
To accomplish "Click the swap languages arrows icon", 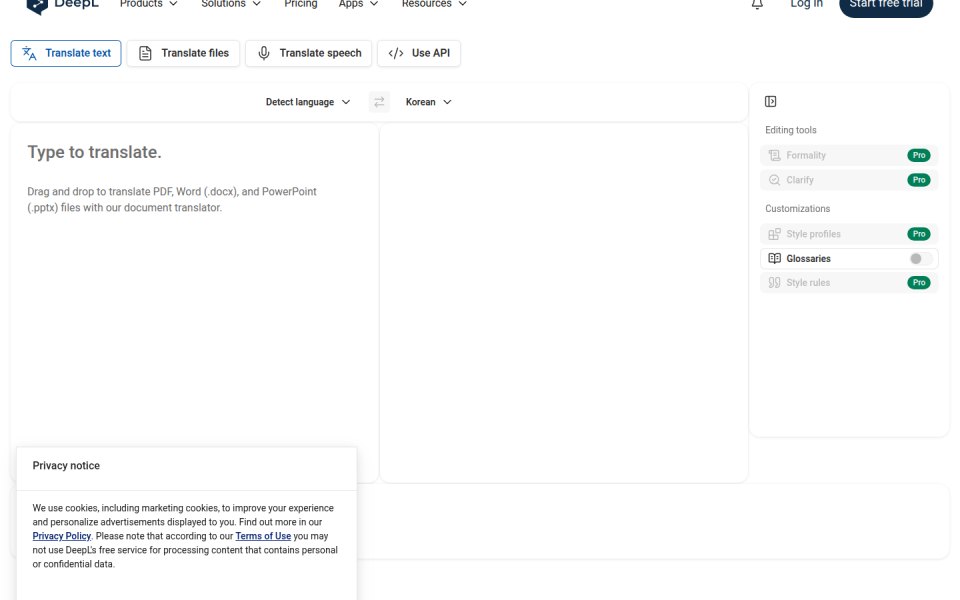I will coord(379,102).
